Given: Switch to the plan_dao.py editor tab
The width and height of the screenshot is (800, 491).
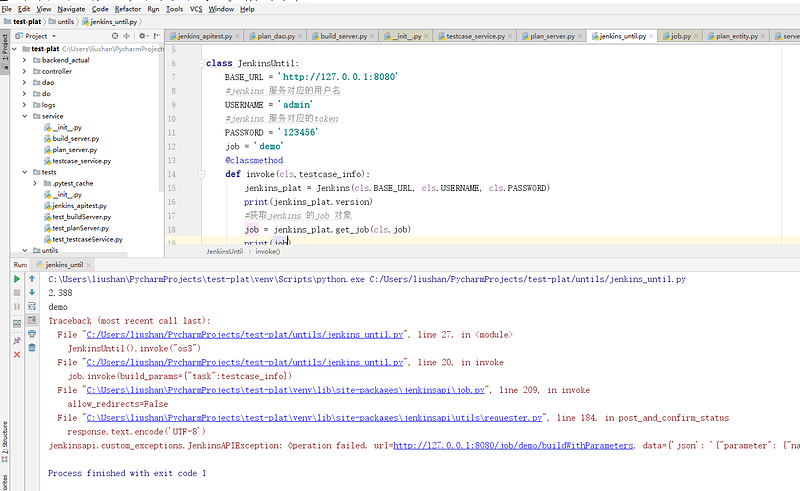Looking at the screenshot, I should coord(276,36).
